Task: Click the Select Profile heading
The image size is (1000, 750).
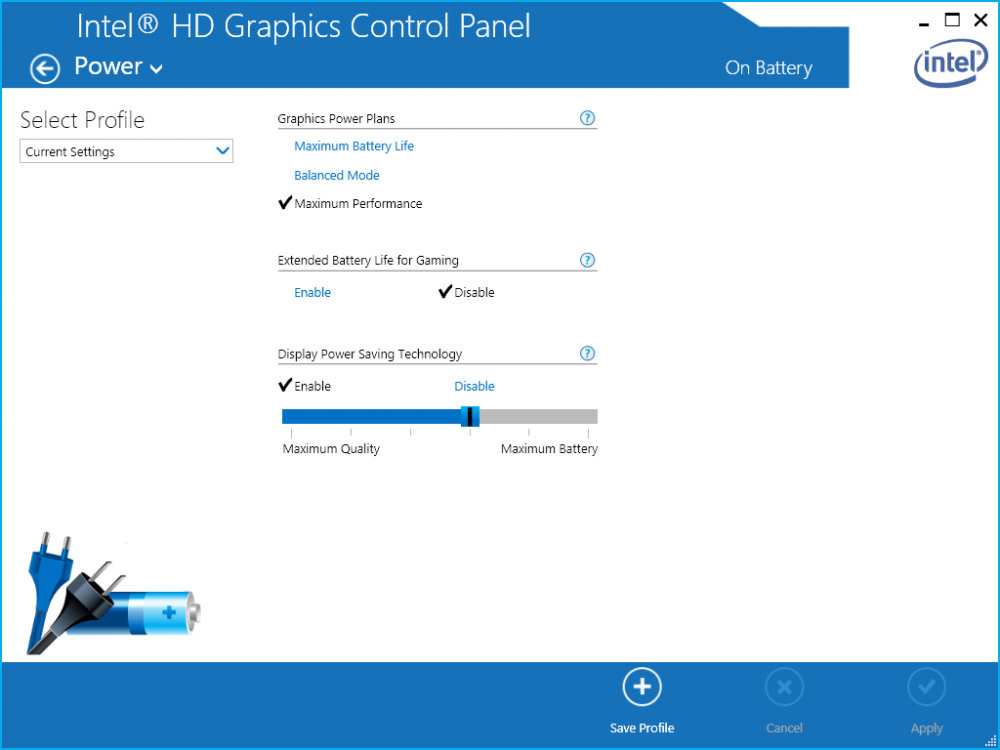Action: tap(82, 120)
